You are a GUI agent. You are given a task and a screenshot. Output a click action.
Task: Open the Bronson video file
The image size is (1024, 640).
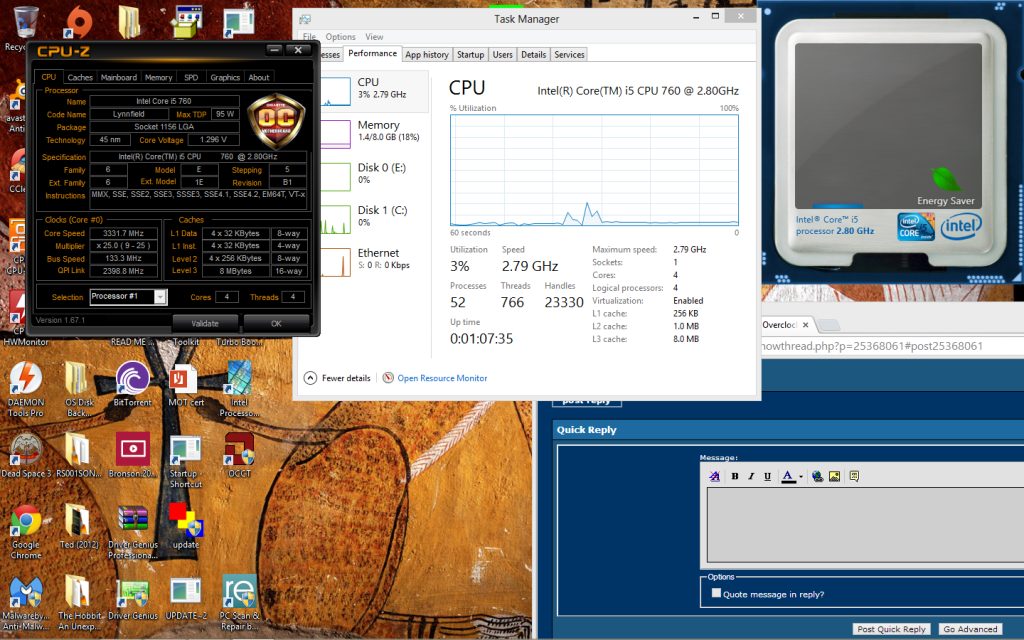(133, 449)
